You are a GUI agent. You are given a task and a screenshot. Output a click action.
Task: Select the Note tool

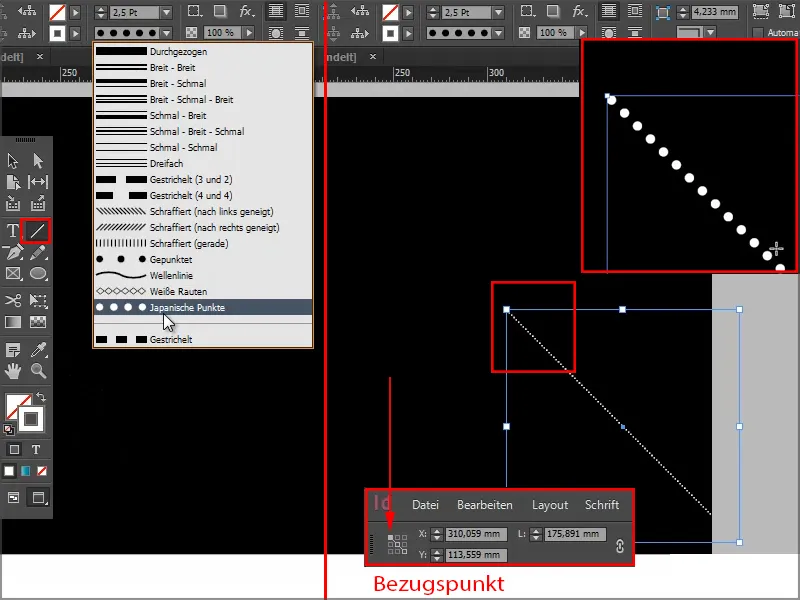[x=13, y=350]
